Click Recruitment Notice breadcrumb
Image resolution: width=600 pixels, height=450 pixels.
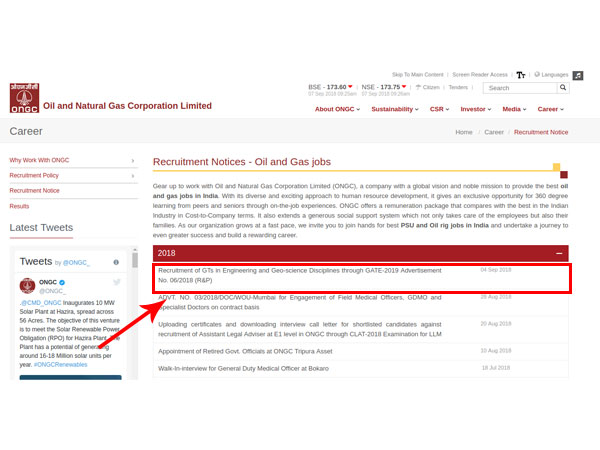point(541,132)
